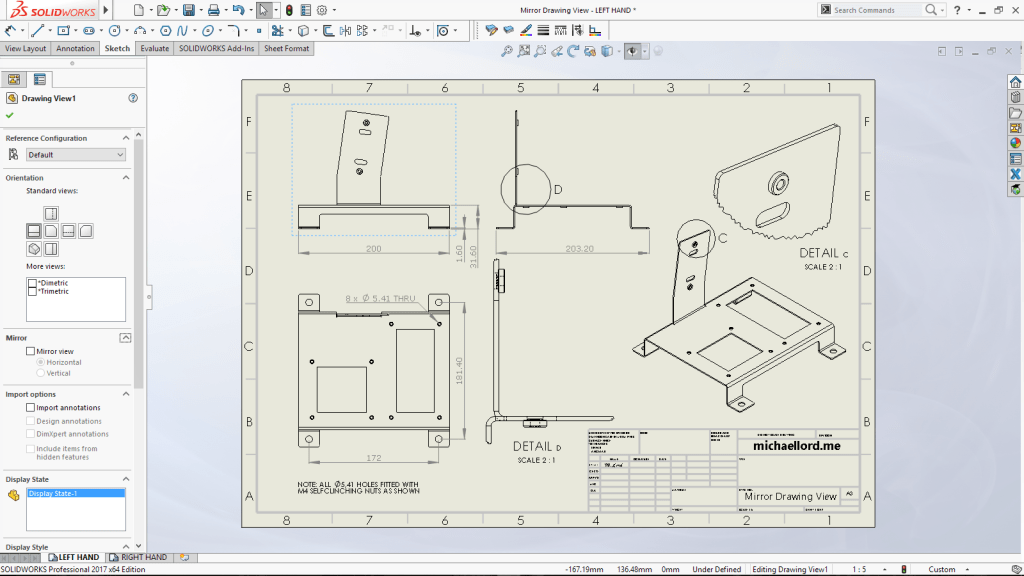Enable the Mirror view checkbox
Viewport: 1024px width, 576px height.
click(30, 351)
